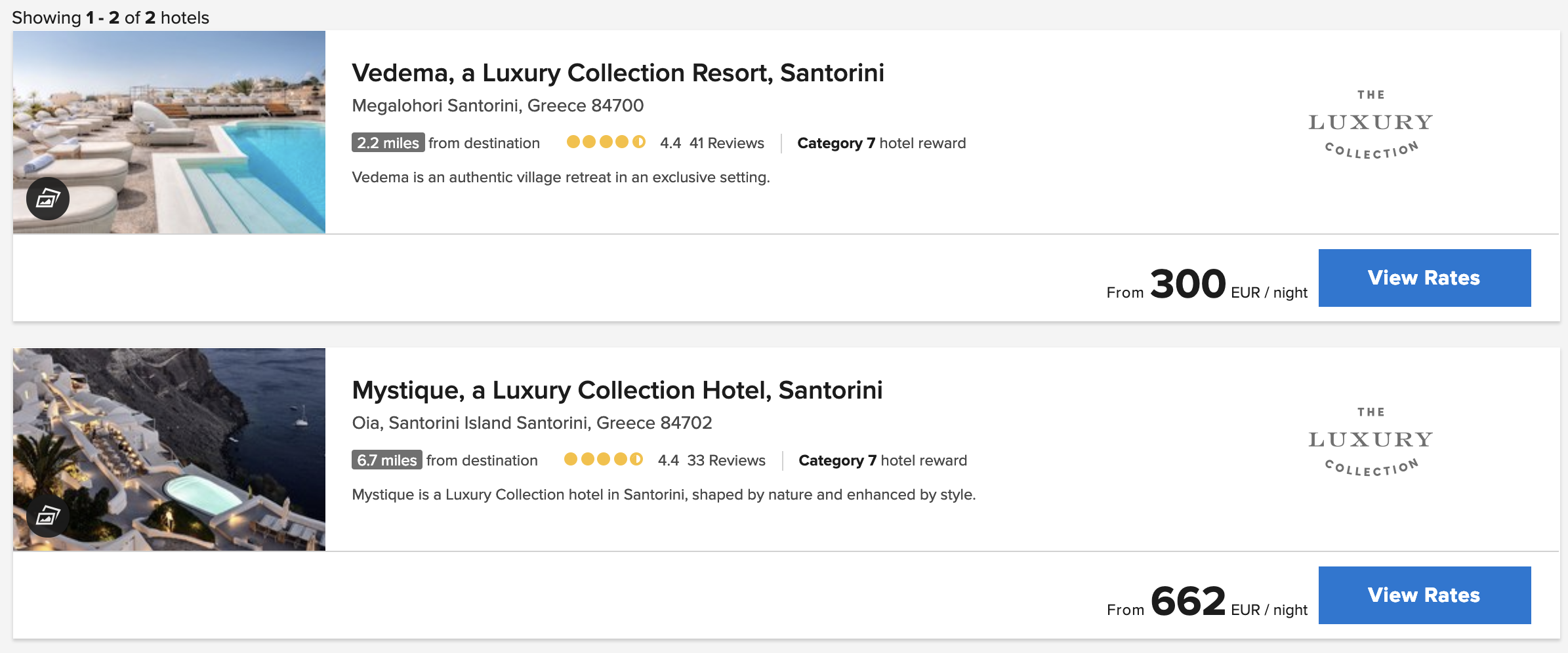1568x653 pixels.
Task: View Rates for Vedema resort
Action: [x=1424, y=278]
